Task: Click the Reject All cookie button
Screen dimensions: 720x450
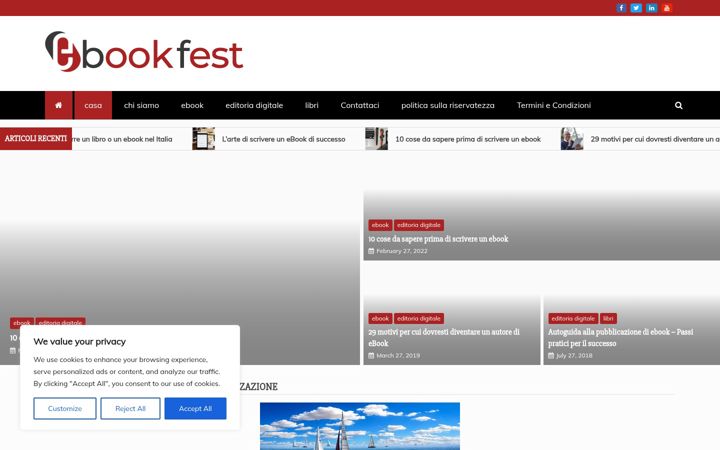Action: pos(130,408)
